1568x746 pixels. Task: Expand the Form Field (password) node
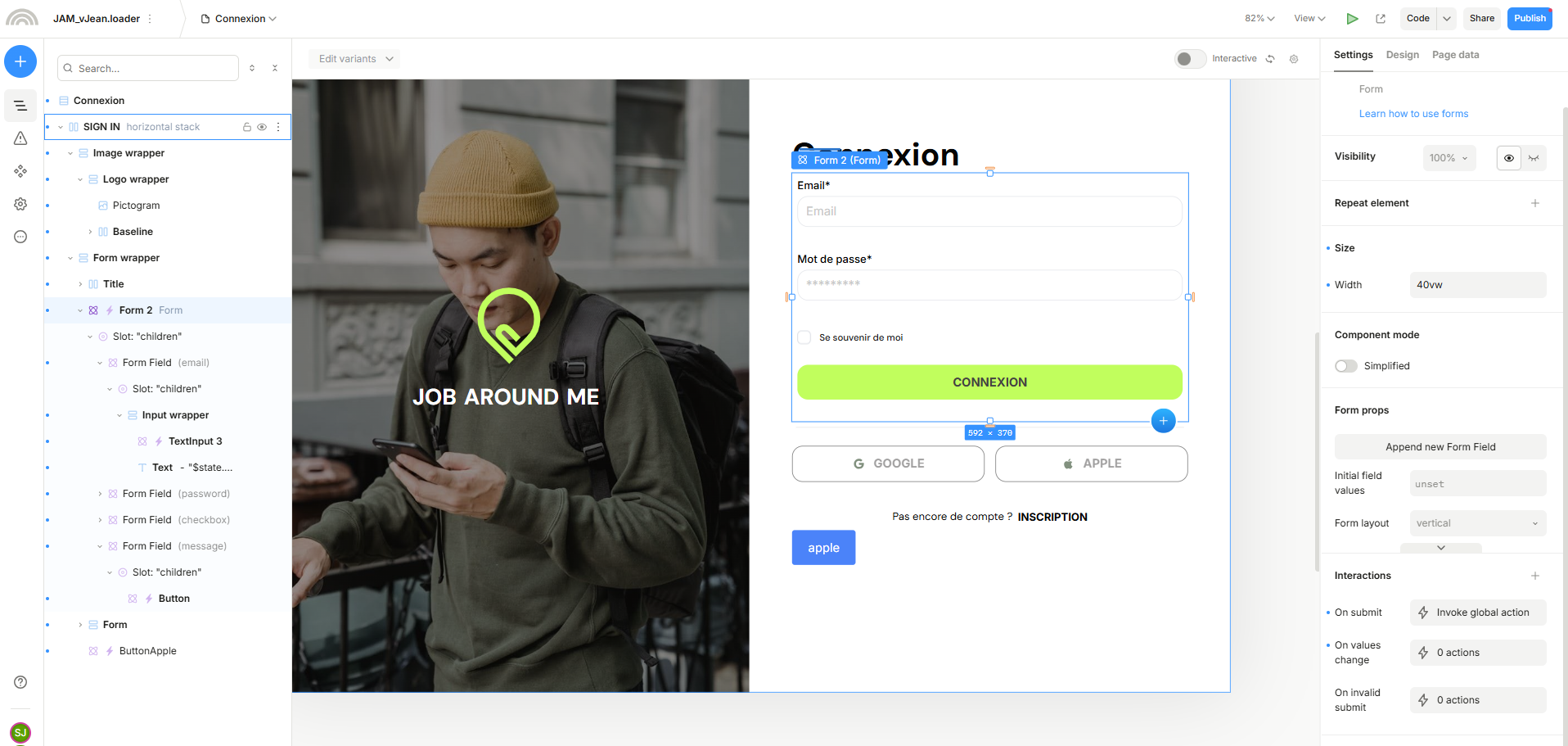[100, 494]
